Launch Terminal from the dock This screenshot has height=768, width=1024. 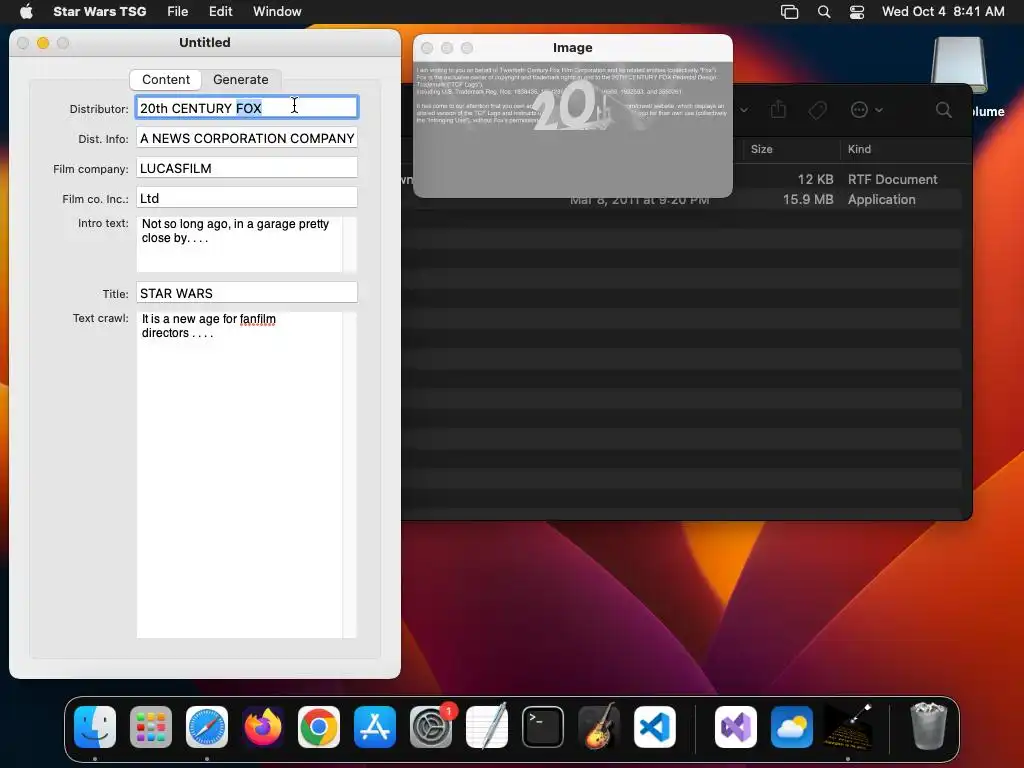click(x=543, y=727)
